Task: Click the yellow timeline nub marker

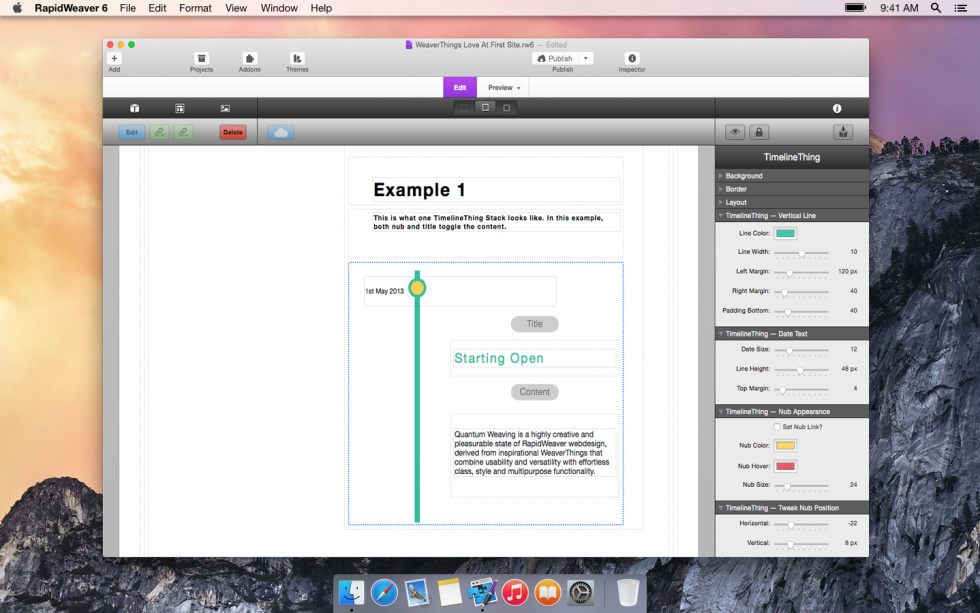Action: coord(417,288)
